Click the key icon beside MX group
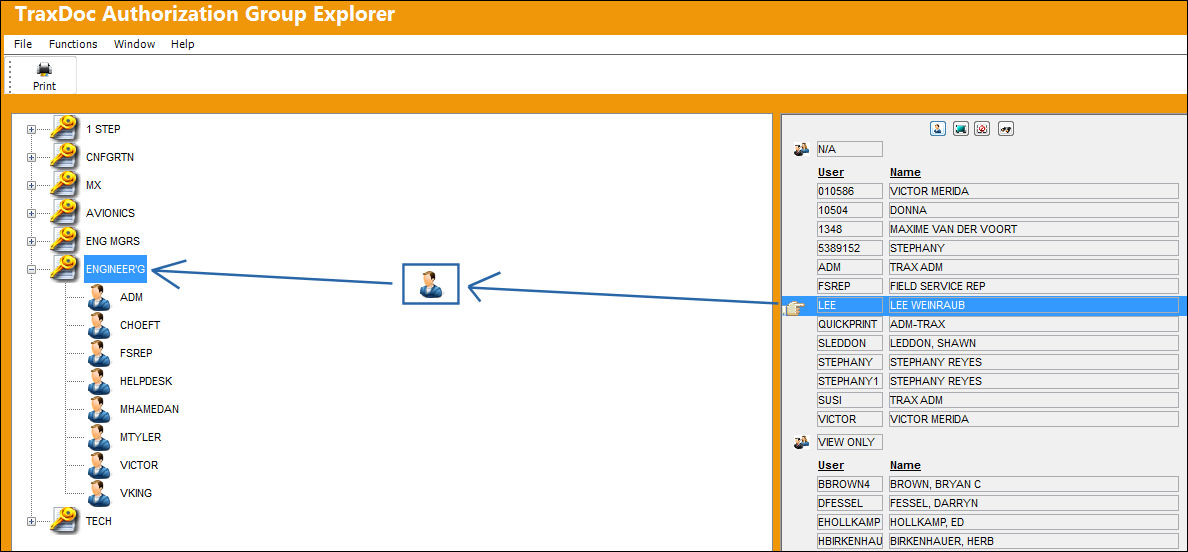This screenshot has height=552, width=1188. coord(64,185)
